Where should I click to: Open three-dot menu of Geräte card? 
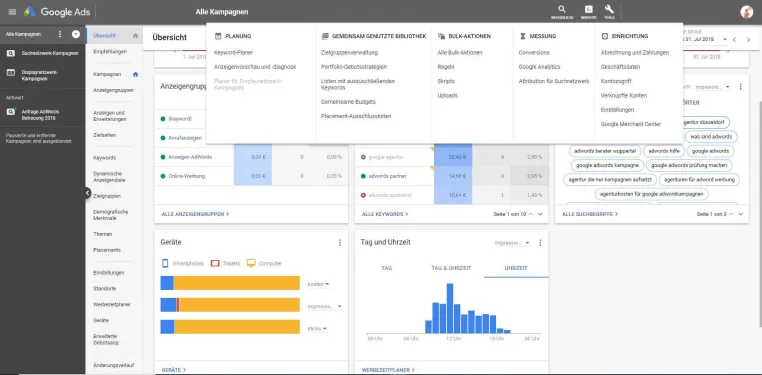[340, 242]
